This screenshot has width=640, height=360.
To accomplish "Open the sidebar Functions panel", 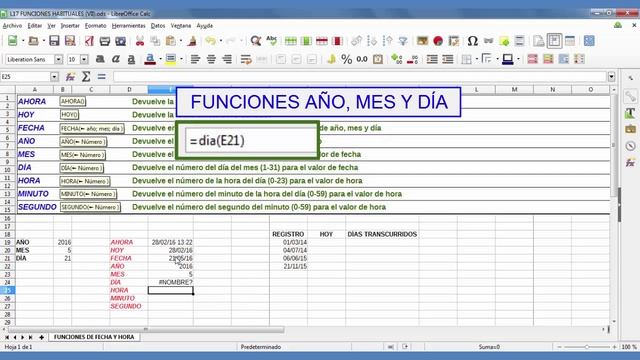I will click(x=631, y=163).
